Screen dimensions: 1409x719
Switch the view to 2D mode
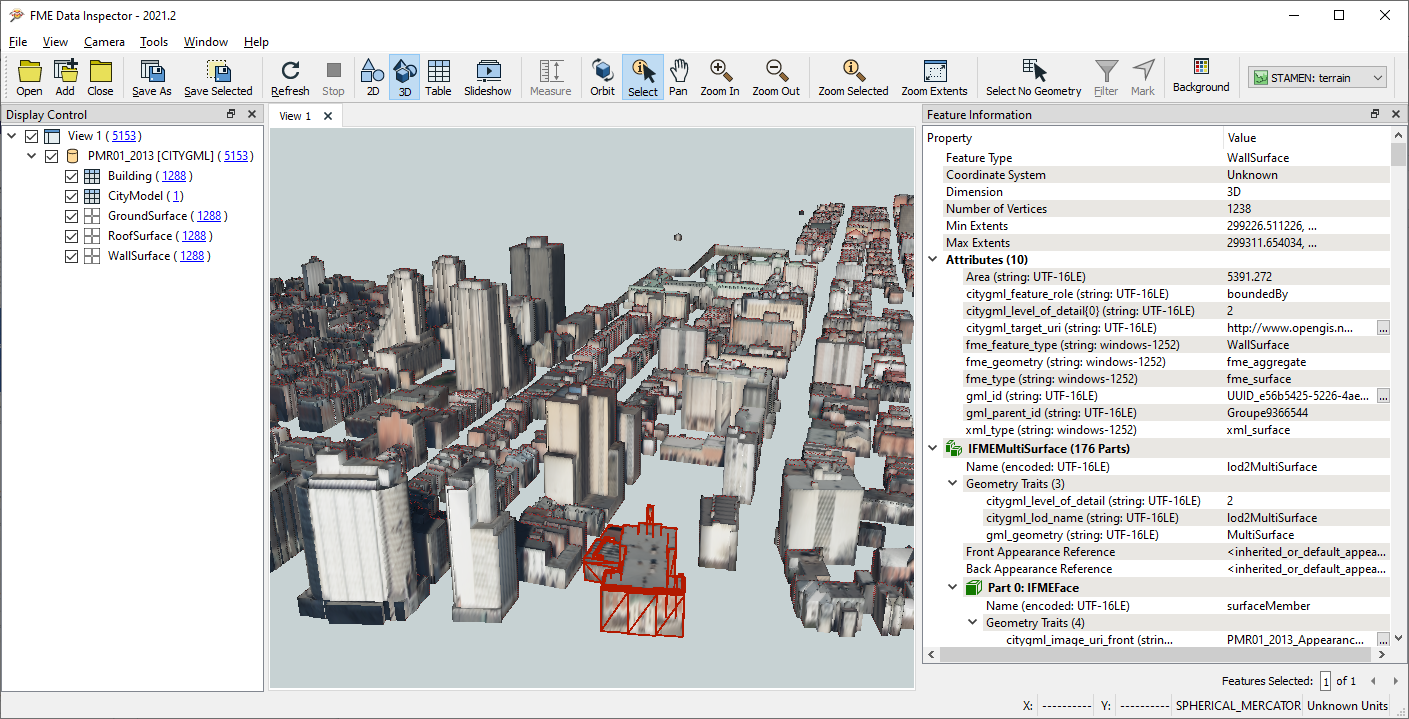coord(371,77)
